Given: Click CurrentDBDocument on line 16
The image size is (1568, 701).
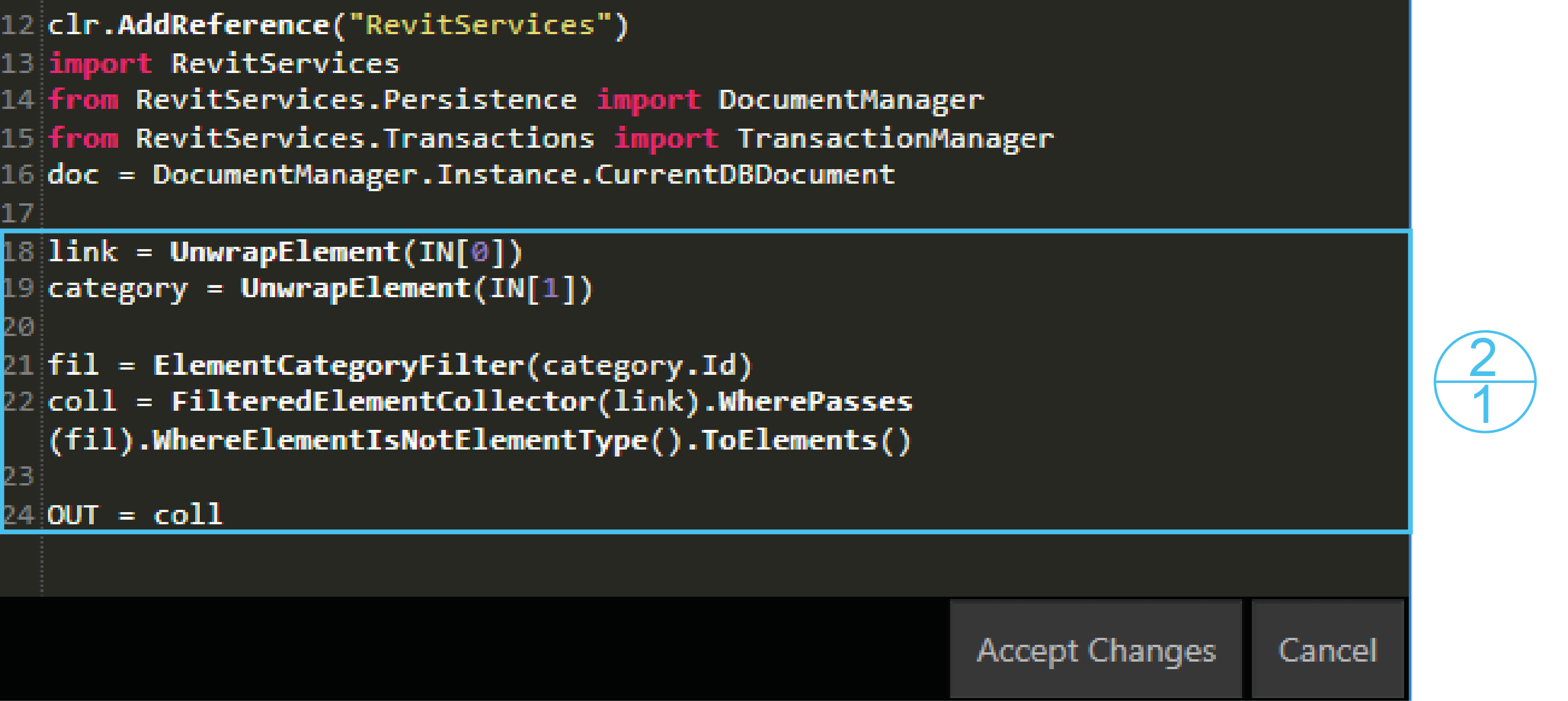Looking at the screenshot, I should 745,176.
